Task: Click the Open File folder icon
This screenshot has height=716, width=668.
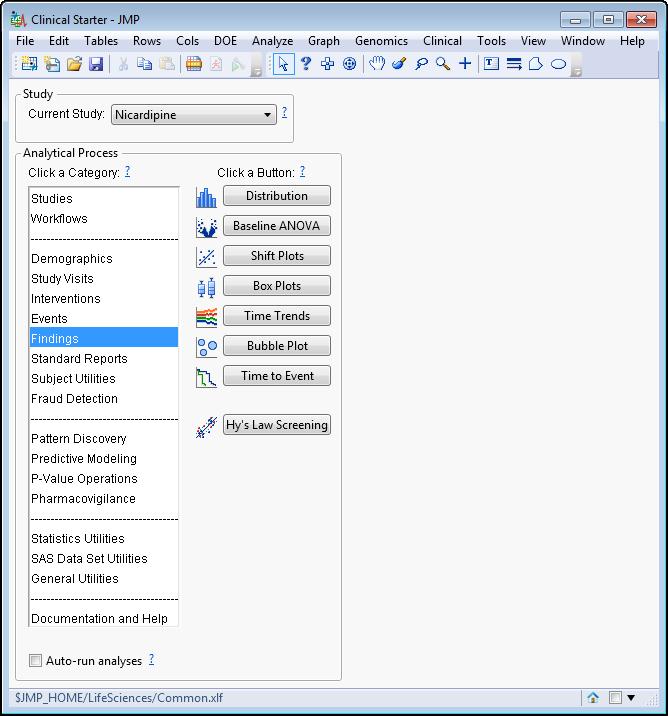Action: [74, 63]
